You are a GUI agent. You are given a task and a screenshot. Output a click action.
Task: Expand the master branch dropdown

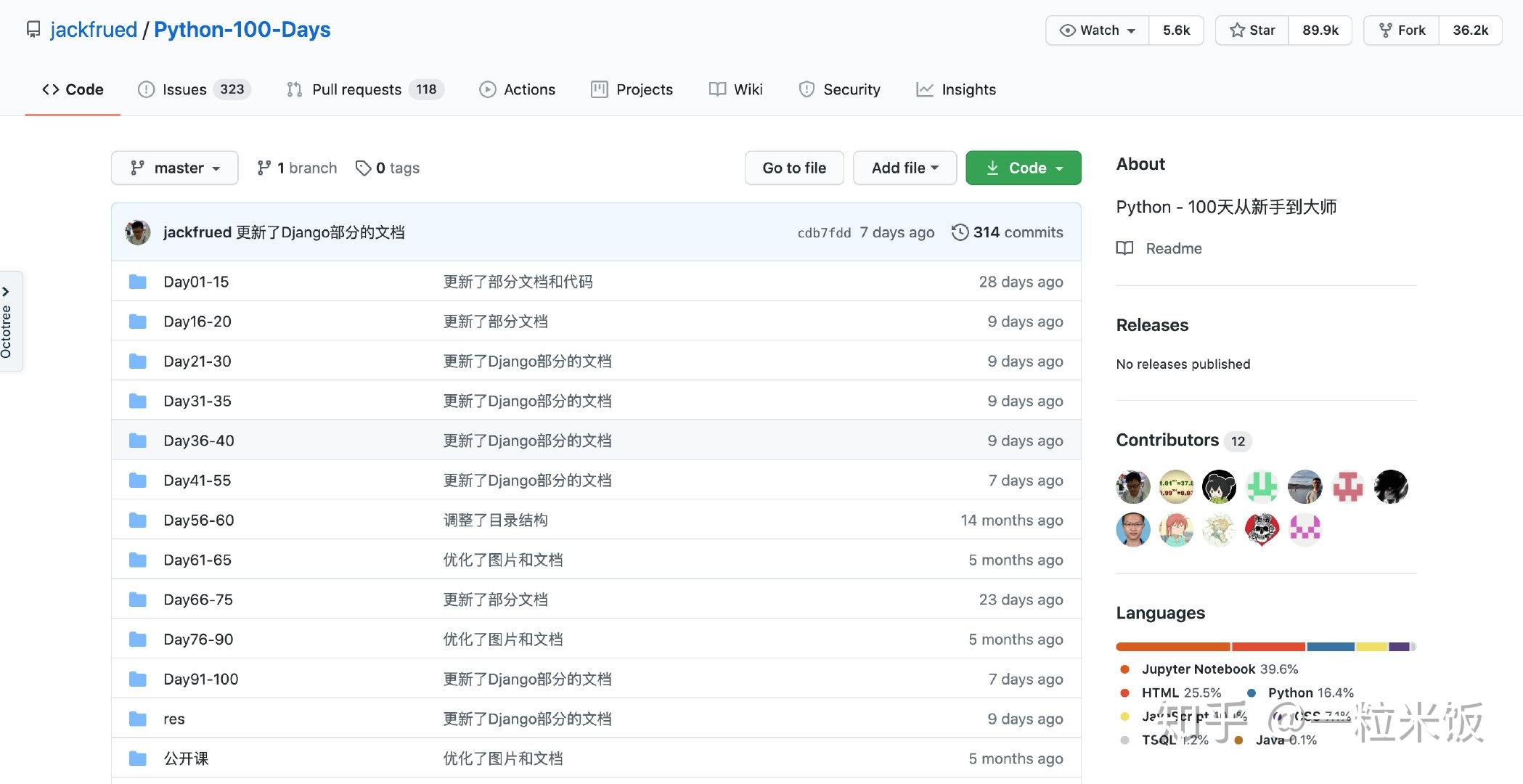click(174, 167)
